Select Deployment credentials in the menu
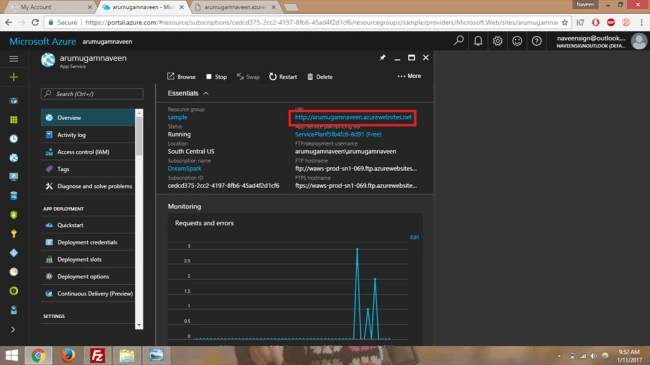 point(87,242)
